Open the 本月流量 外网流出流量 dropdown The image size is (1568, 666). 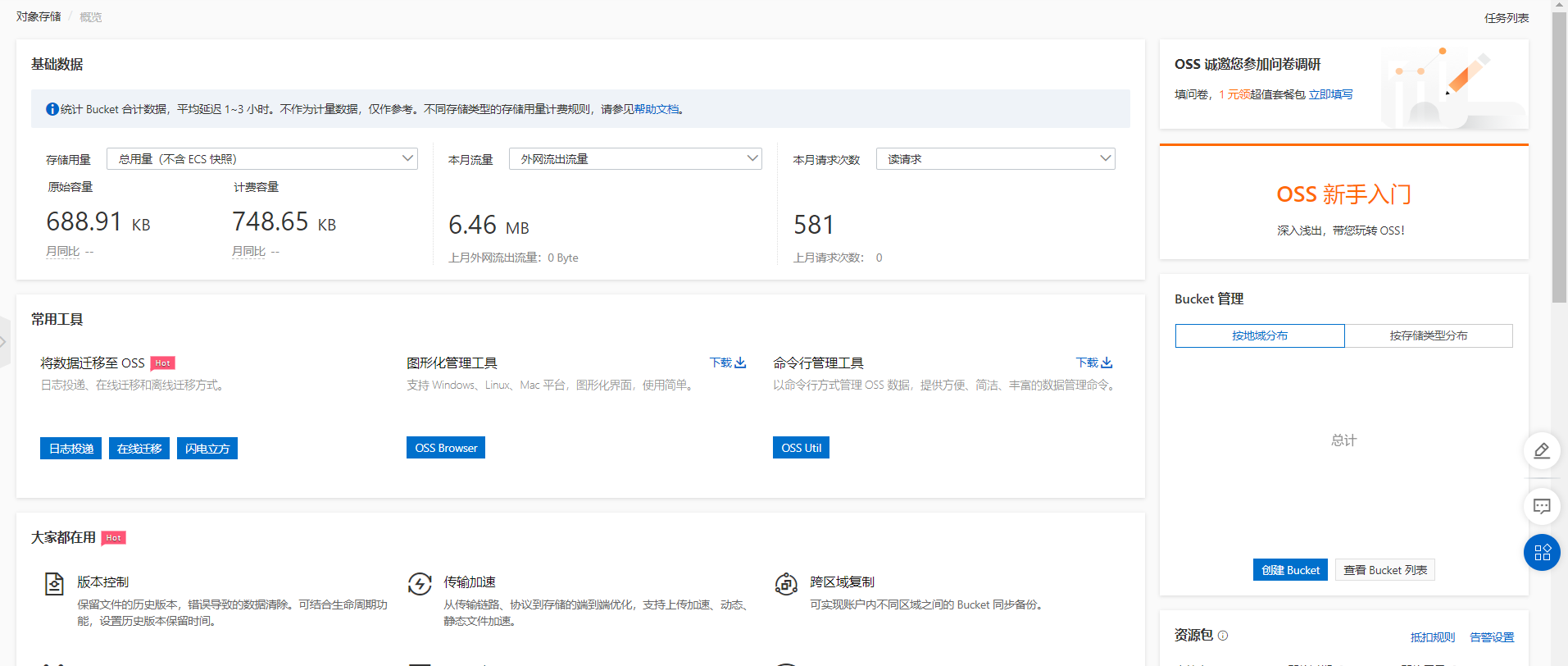(635, 159)
